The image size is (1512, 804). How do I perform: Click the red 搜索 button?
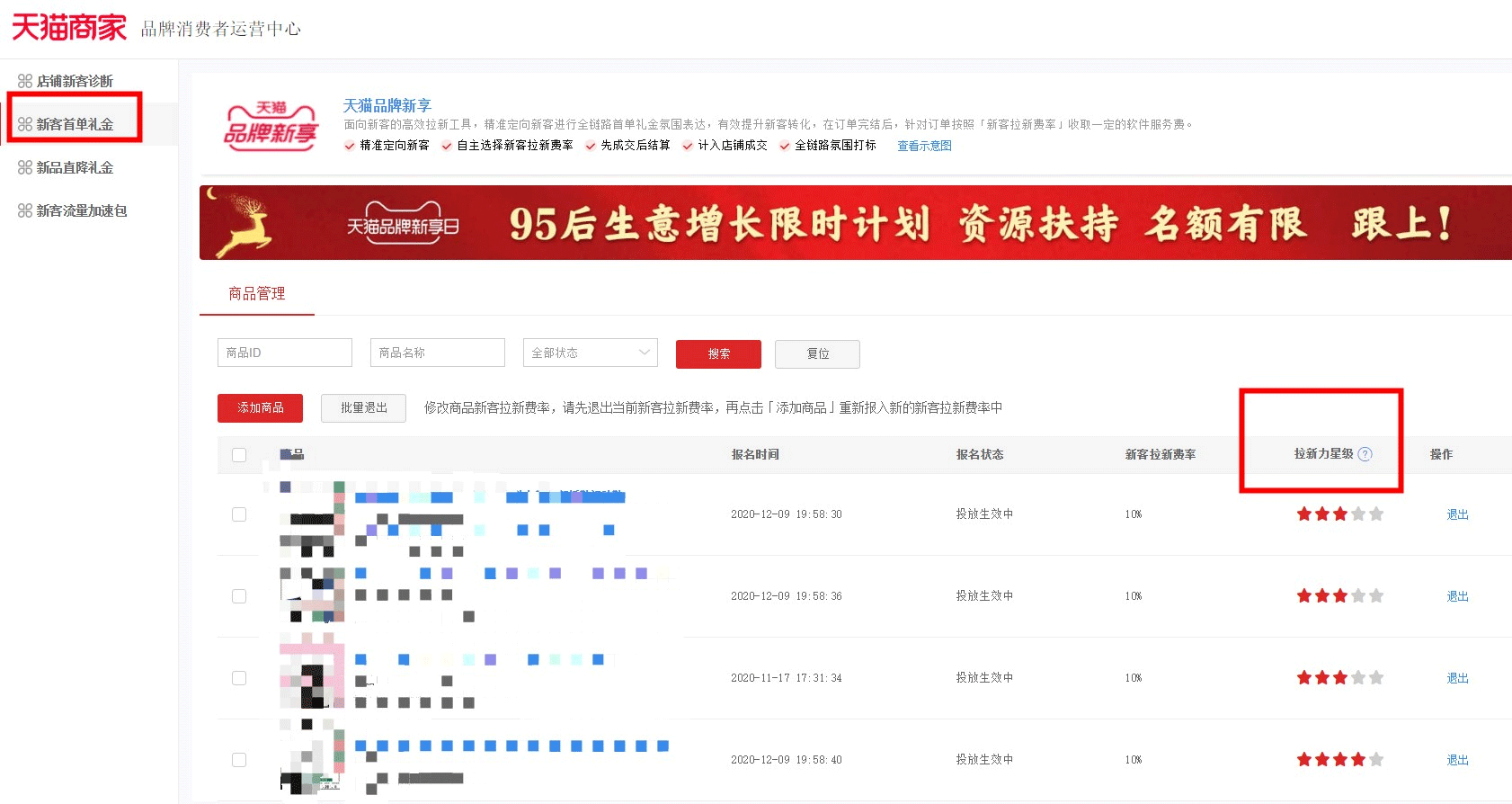(718, 353)
